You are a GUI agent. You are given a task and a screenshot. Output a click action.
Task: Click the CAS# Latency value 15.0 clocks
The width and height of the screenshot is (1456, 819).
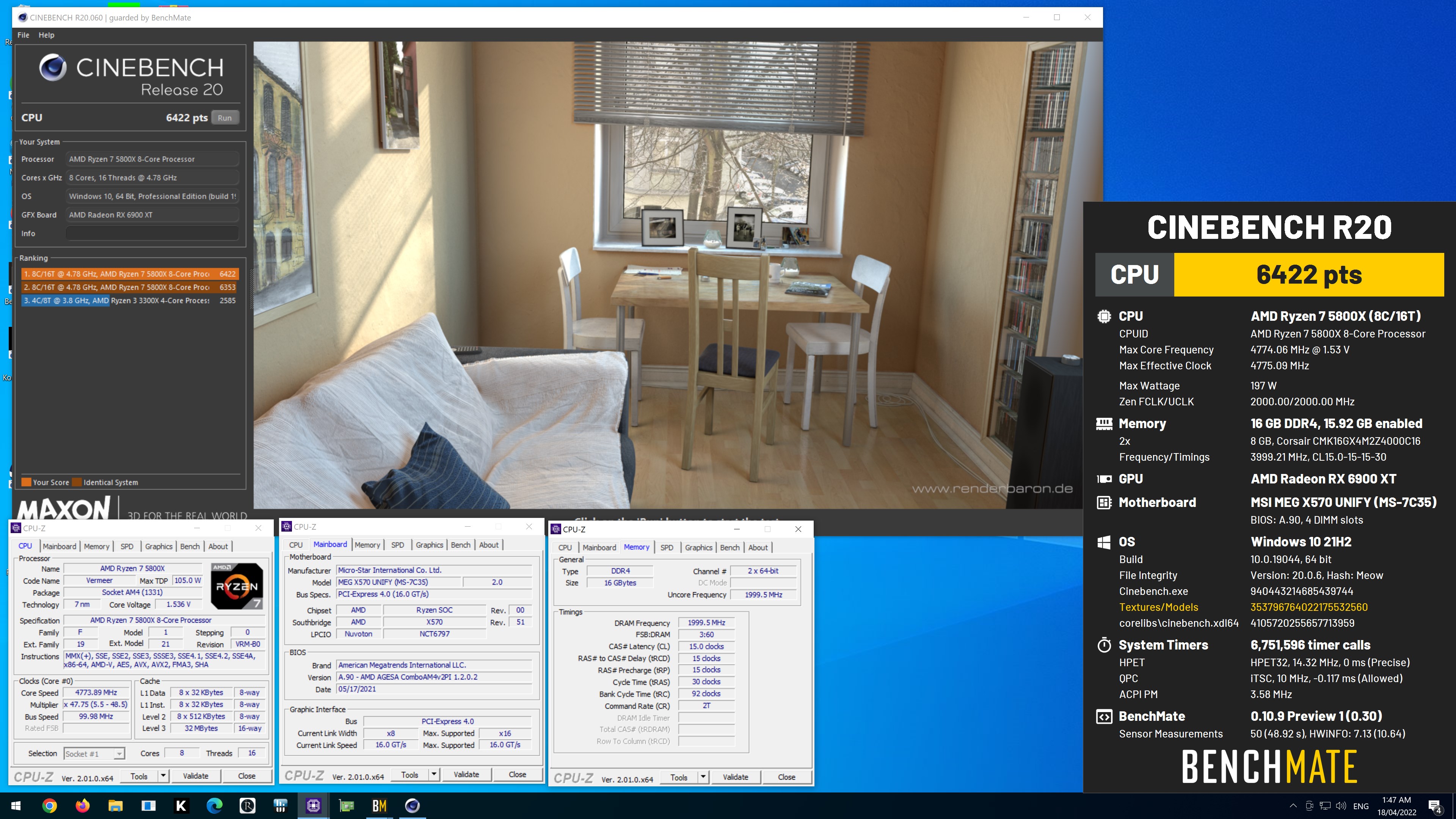(706, 646)
